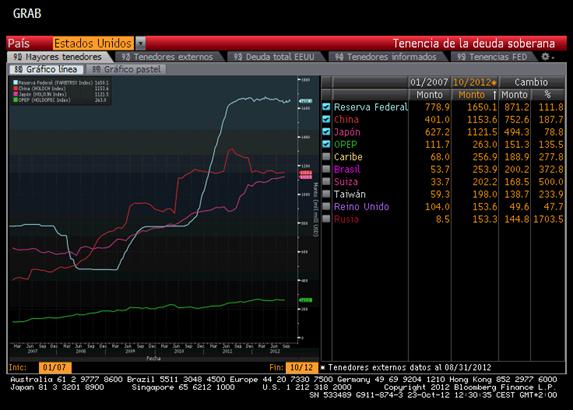Expand the Estados Unidos country dropdown arrow
This screenshot has width=573, height=410.
[140, 43]
